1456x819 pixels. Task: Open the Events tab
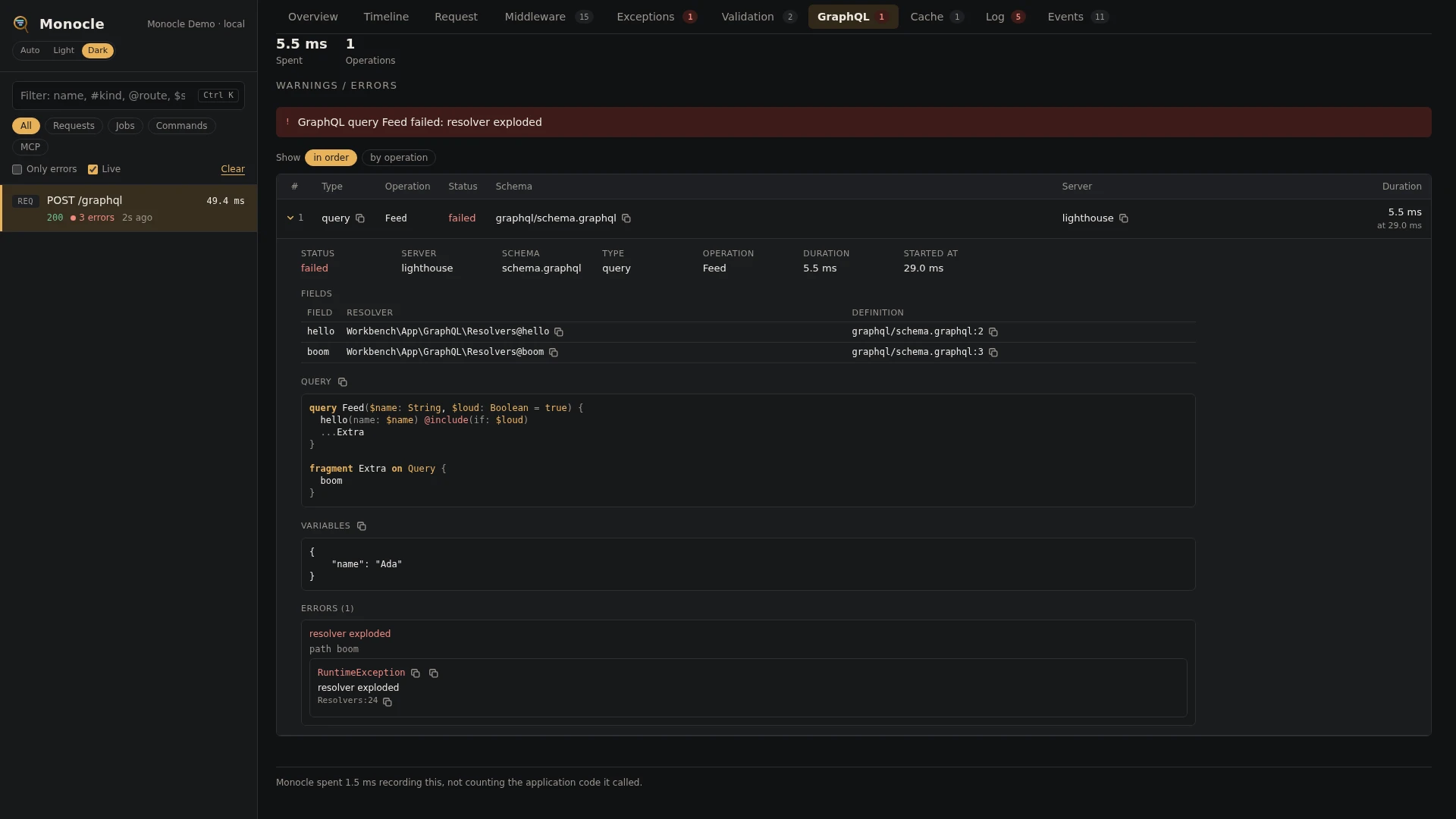tap(1078, 17)
